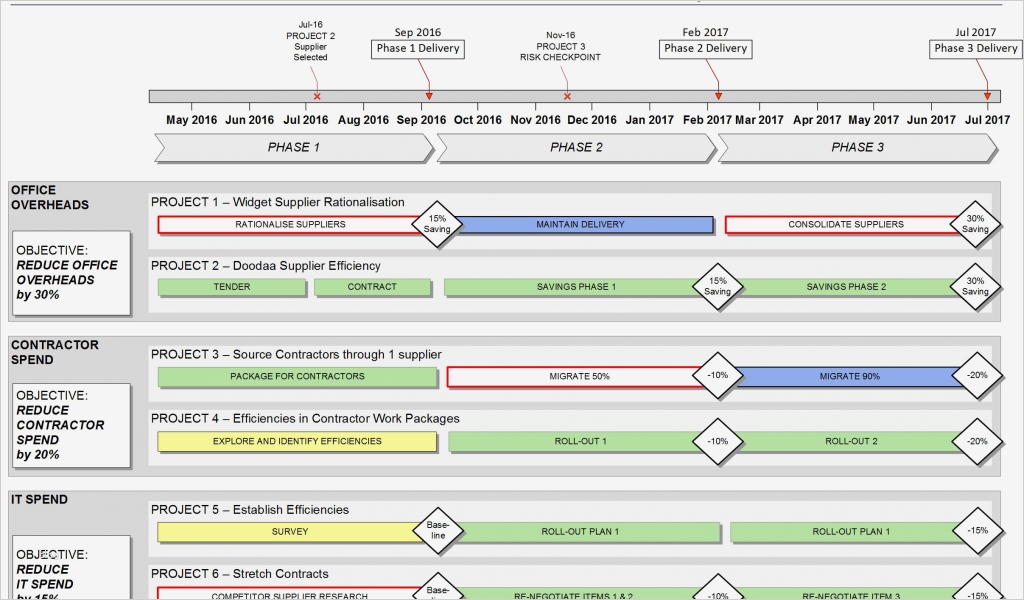This screenshot has width=1024, height=600.
Task: Select the PHASE 2 chevron banner
Action: coord(576,147)
